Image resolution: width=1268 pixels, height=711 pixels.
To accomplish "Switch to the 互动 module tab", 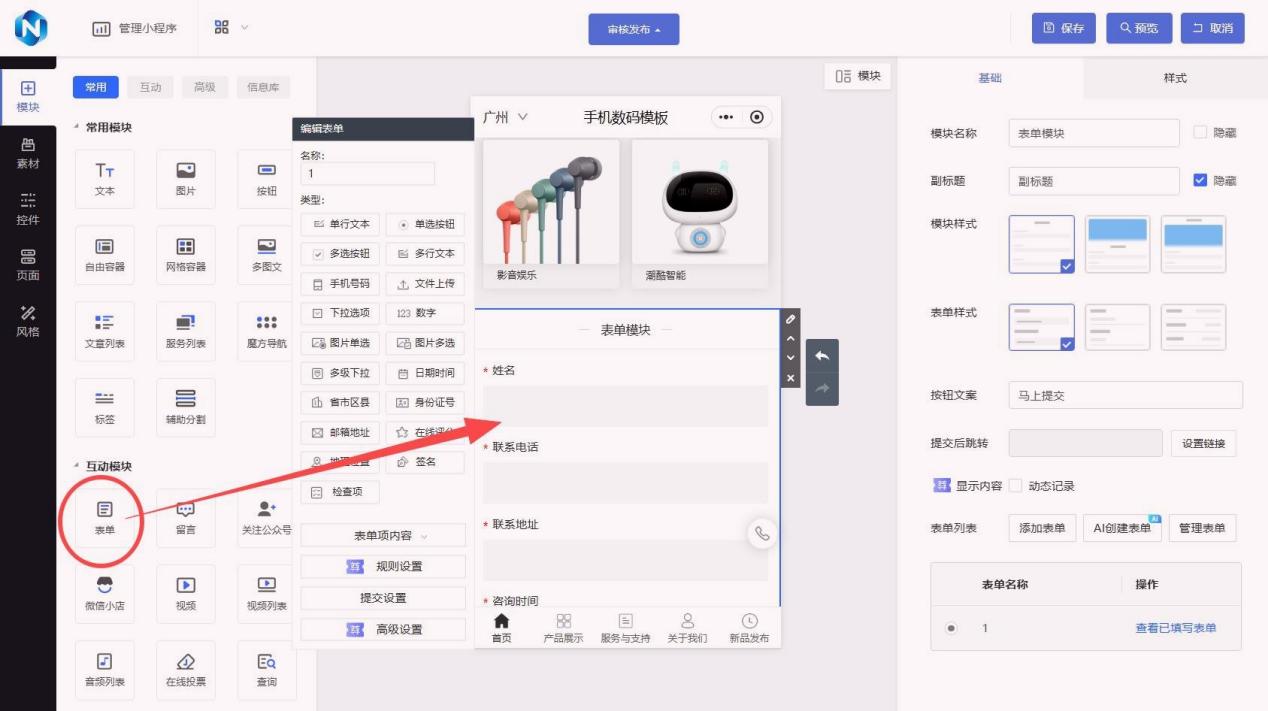I will [150, 87].
